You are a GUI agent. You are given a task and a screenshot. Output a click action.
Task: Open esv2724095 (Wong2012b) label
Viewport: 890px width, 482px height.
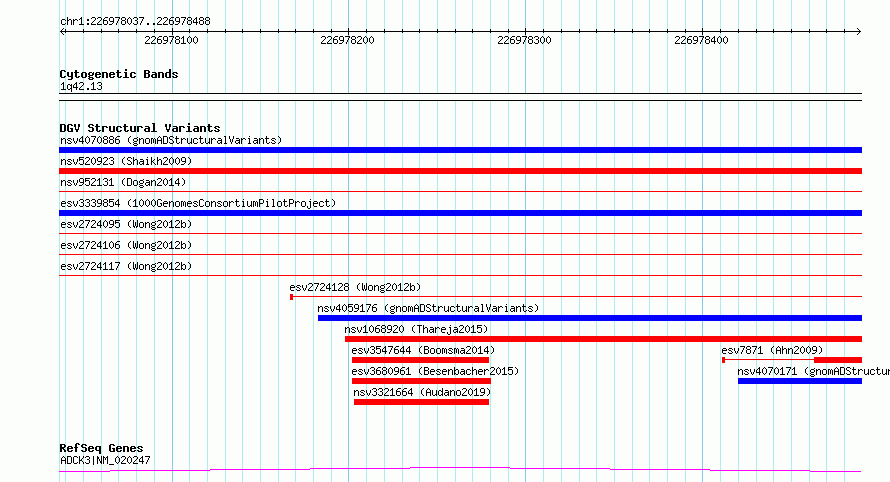coord(126,224)
